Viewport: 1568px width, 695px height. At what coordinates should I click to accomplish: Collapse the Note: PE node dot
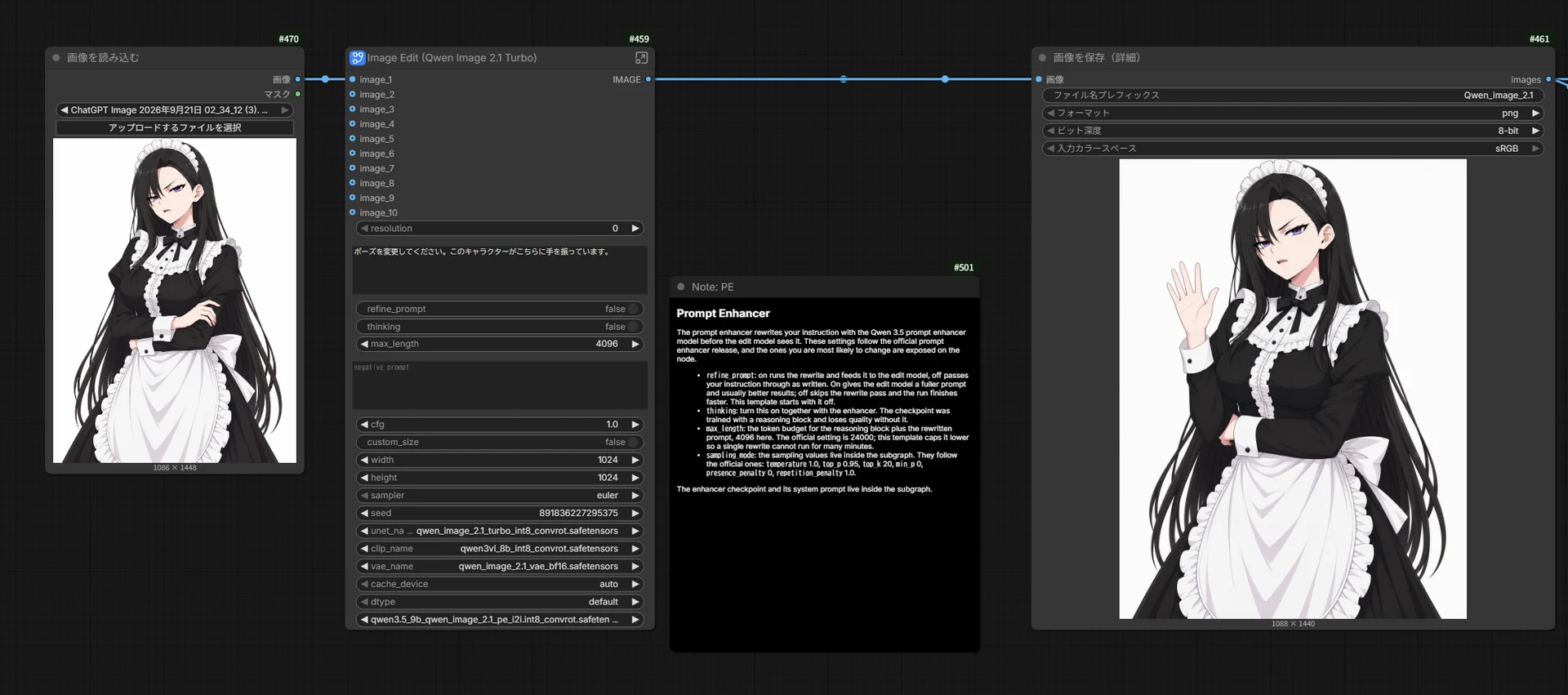681,287
